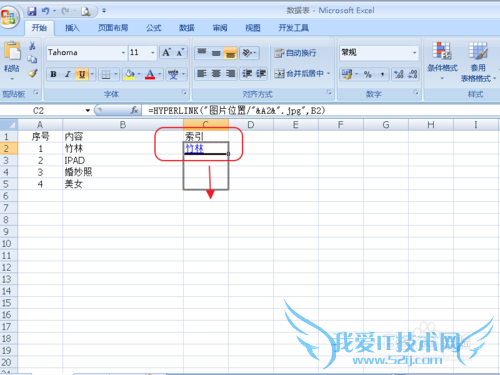The image size is (500, 375).
Task: Select the Format Painter brush
Action: click(32, 73)
